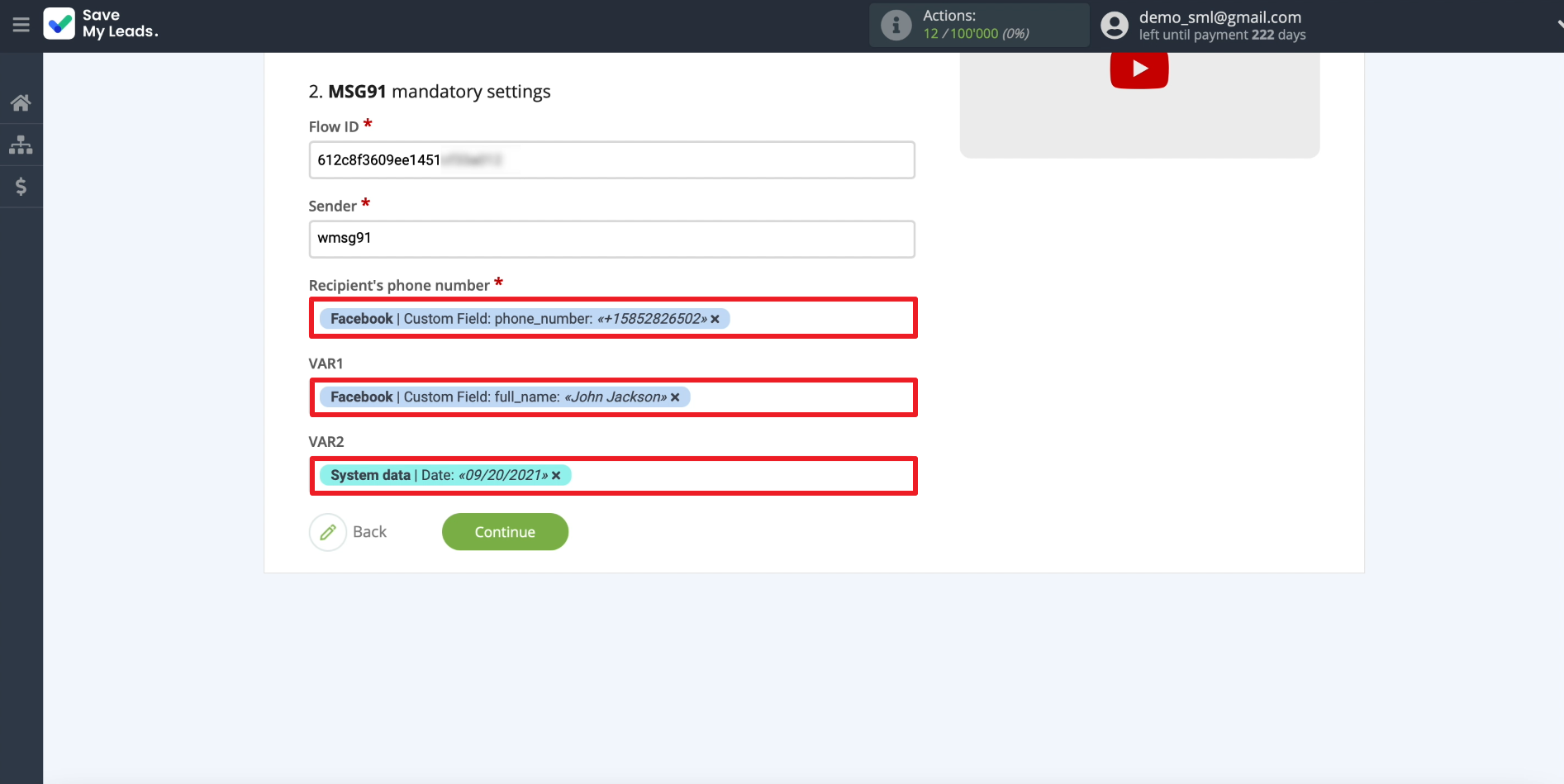This screenshot has height=784, width=1564.
Task: Click the actions info icon
Action: click(896, 25)
